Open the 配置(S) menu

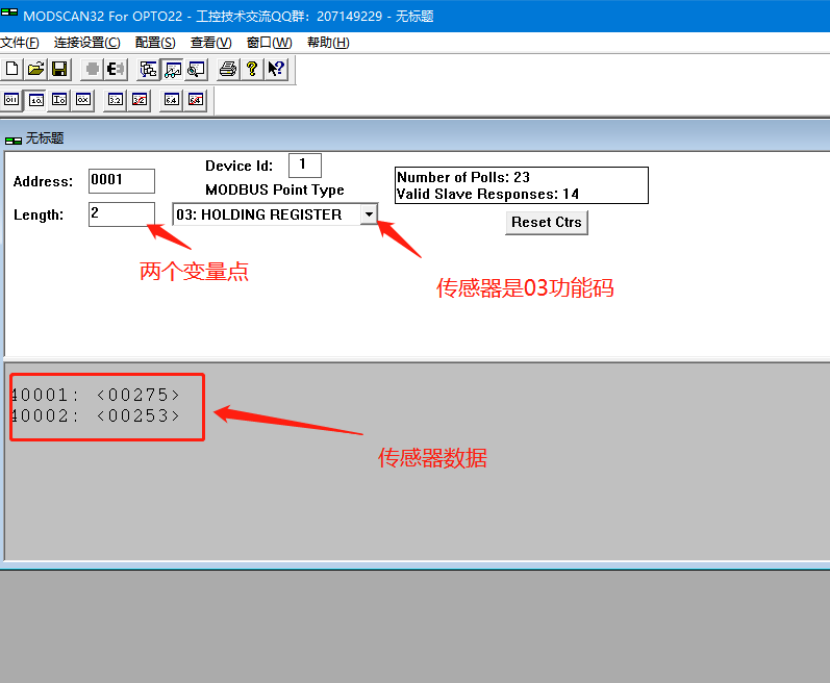[155, 42]
